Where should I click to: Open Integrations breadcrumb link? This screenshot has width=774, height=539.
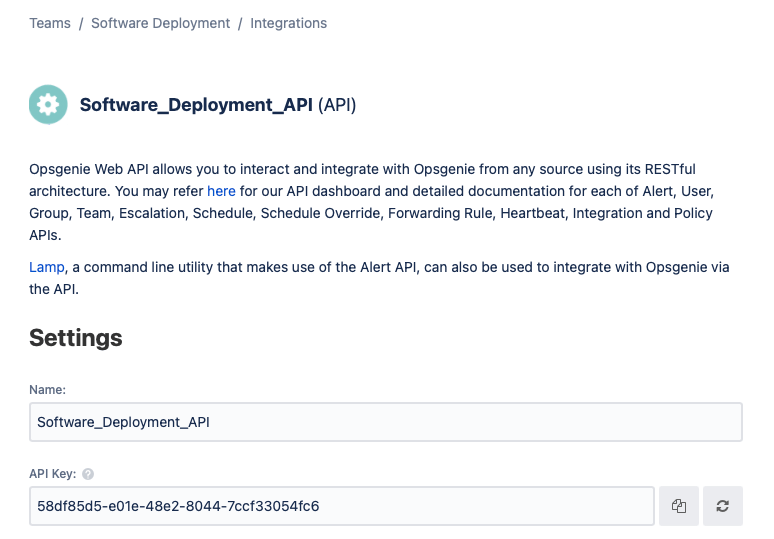coord(288,23)
